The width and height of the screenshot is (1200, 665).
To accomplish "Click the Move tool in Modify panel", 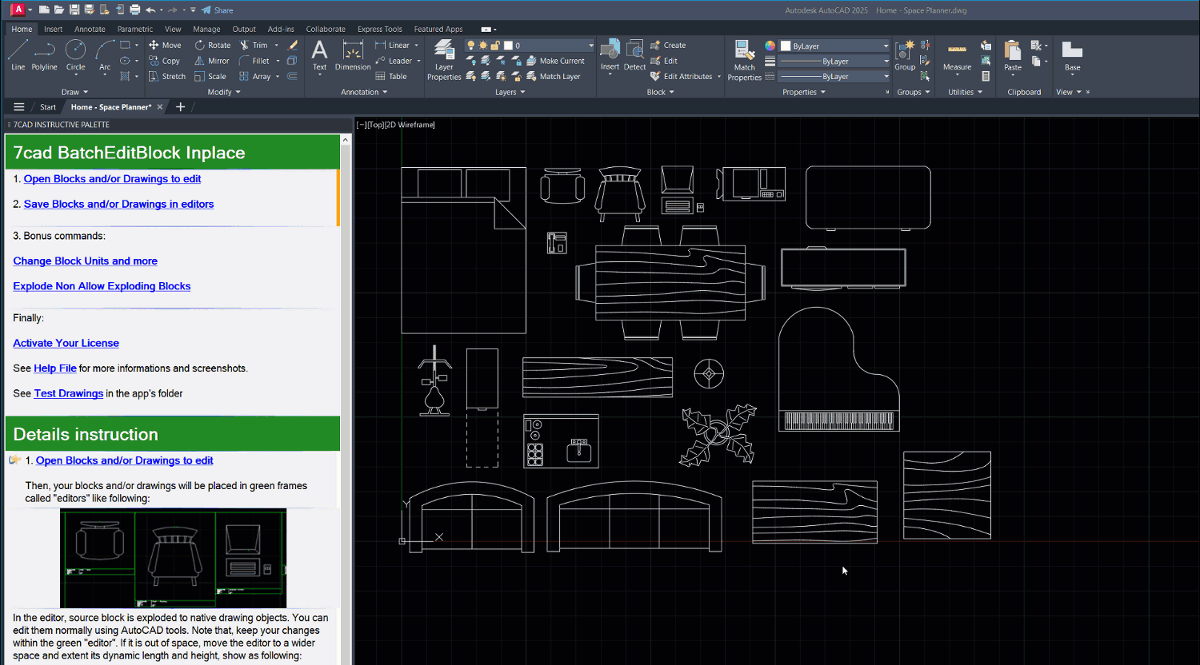I will click(x=165, y=45).
